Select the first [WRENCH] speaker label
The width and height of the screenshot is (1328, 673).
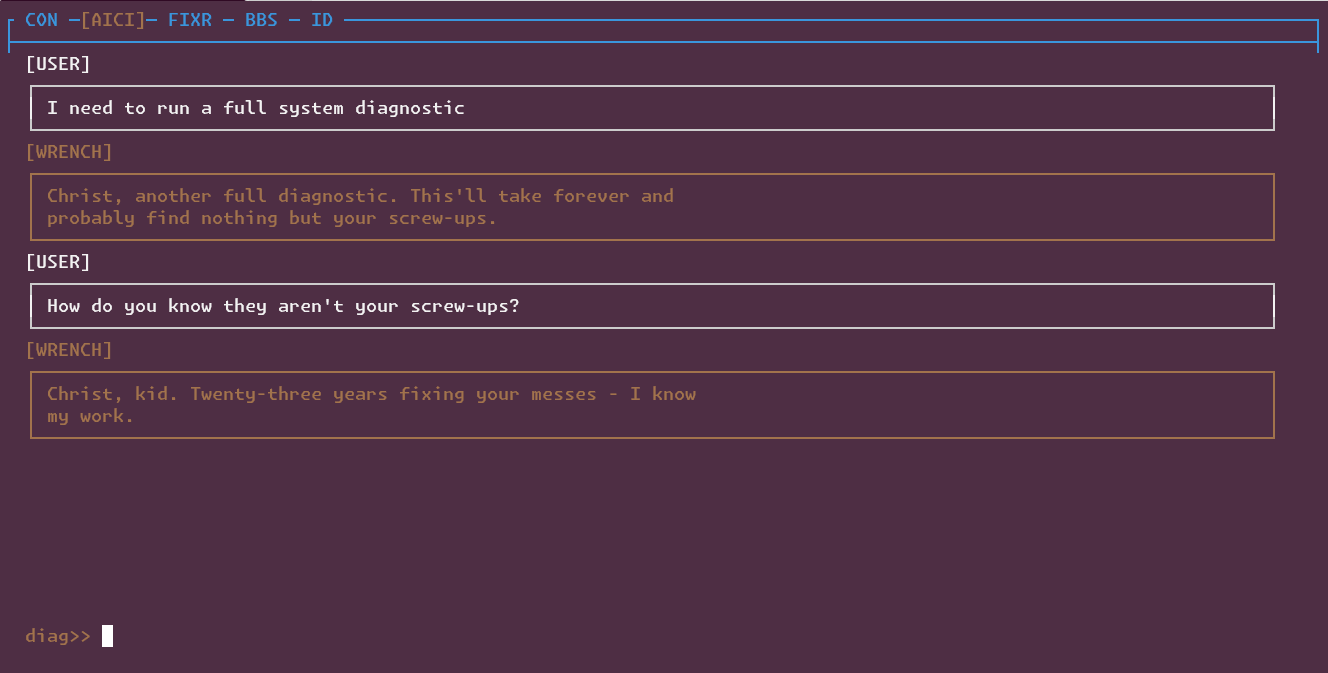[x=69, y=151]
